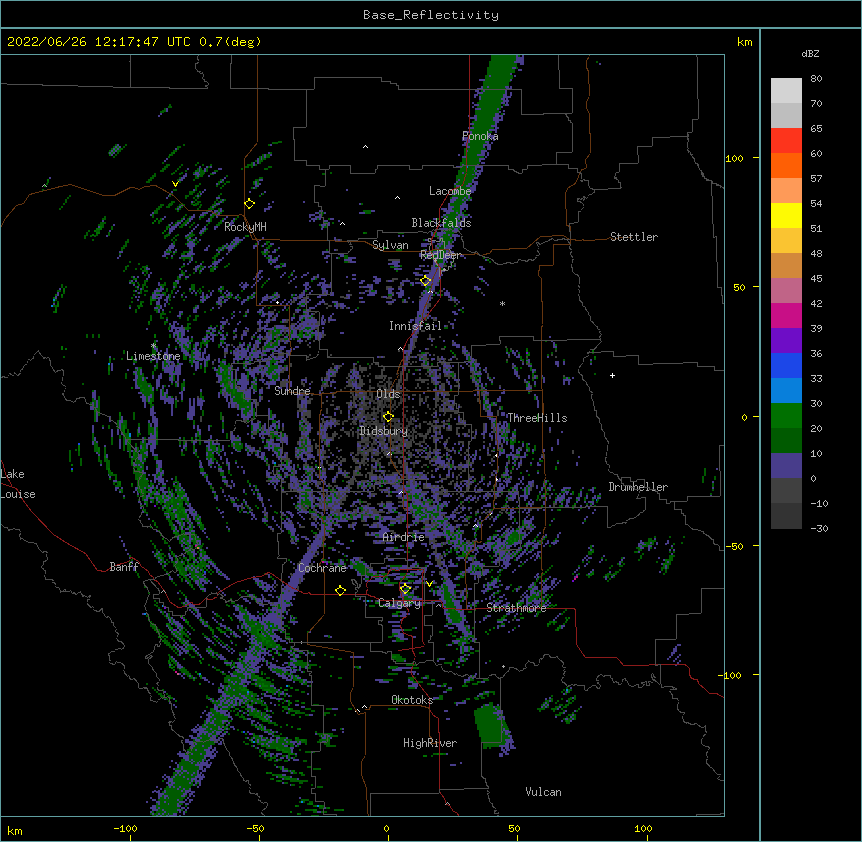
Task: Click the Innisfail city label
Action: 415,326
